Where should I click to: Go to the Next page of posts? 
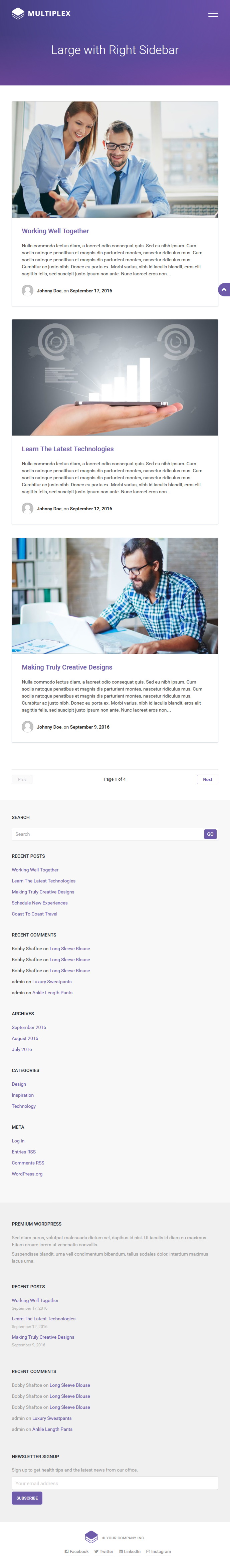point(208,779)
